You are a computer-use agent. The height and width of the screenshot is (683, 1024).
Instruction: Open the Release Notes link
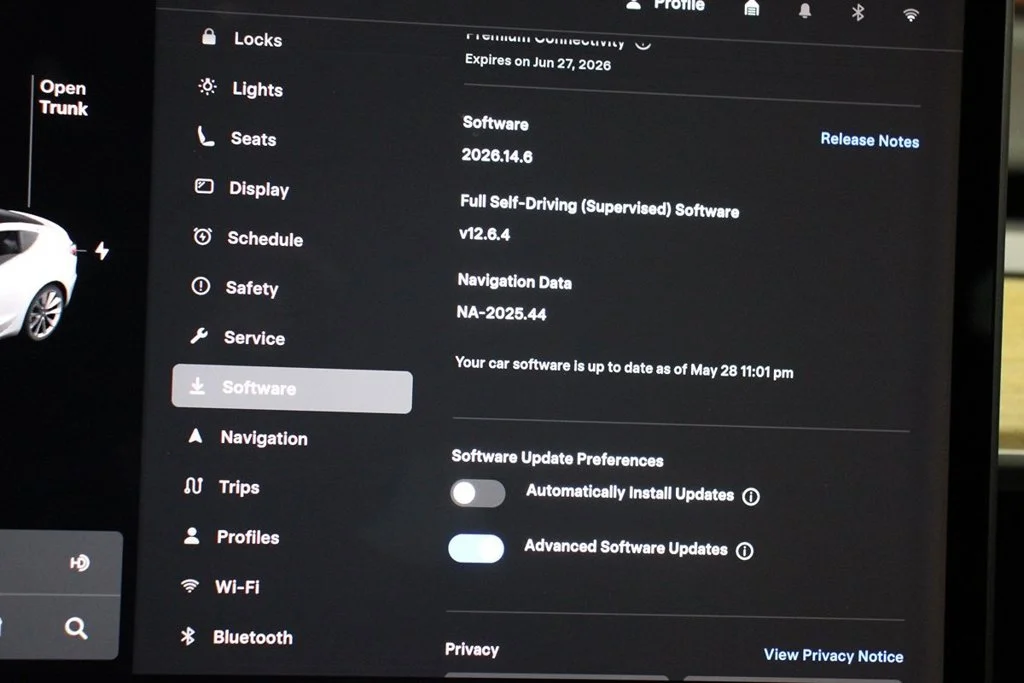coord(870,140)
